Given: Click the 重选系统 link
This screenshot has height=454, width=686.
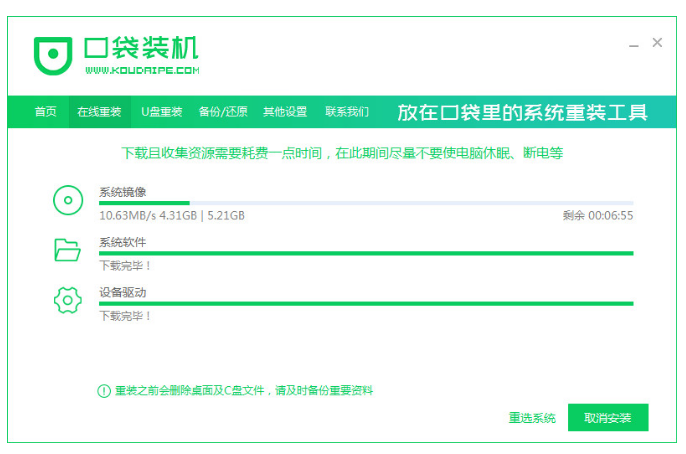Looking at the screenshot, I should [x=532, y=418].
